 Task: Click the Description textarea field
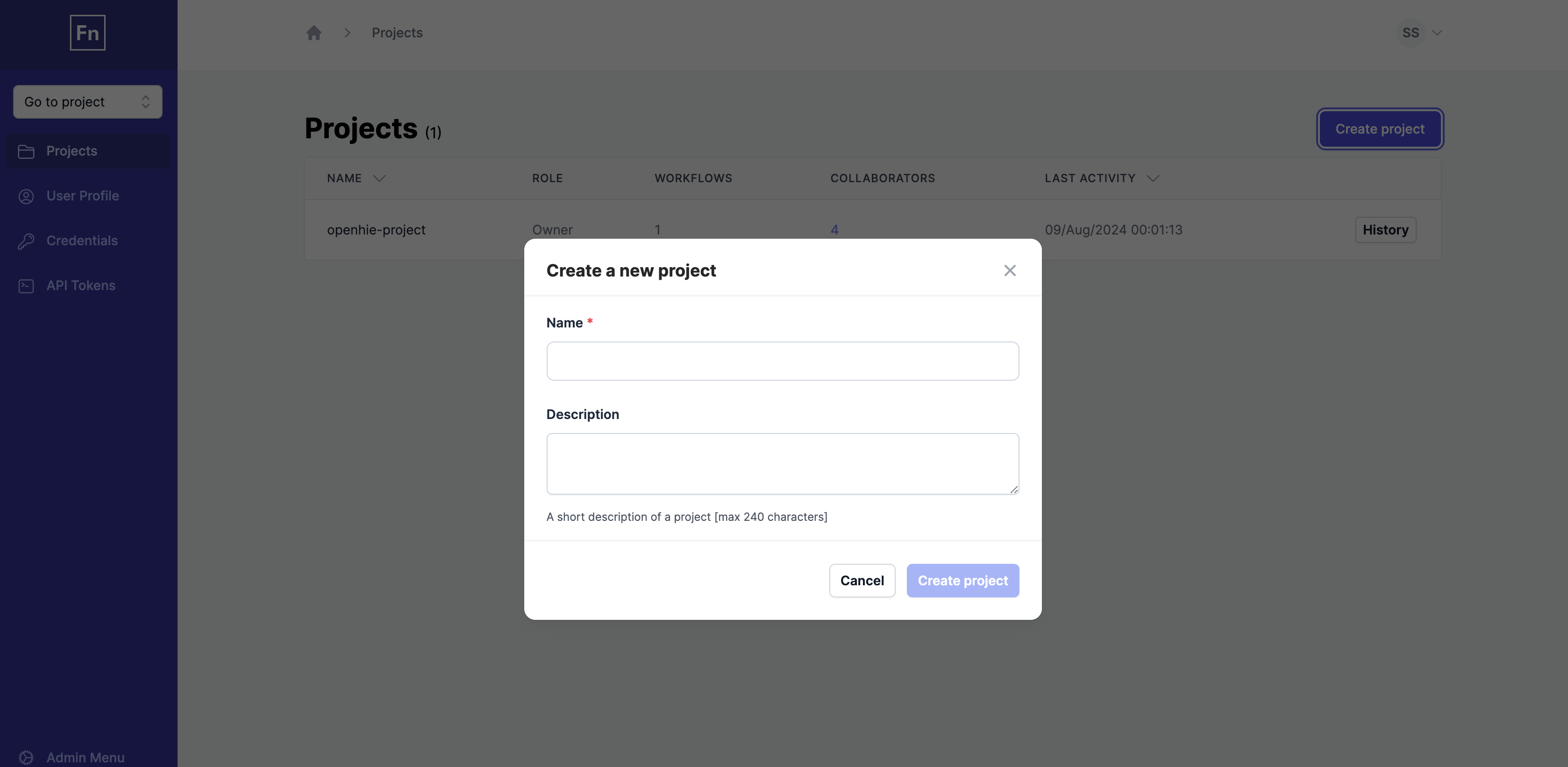(783, 463)
